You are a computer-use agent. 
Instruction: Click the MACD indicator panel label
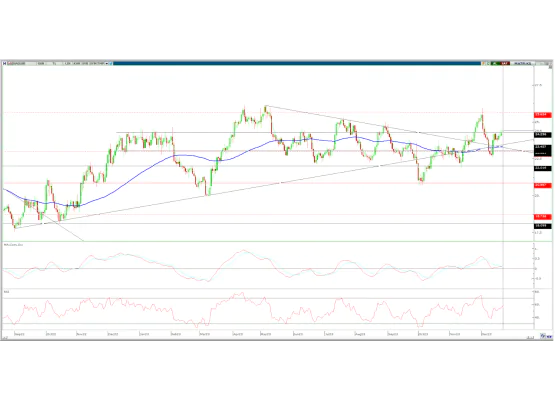[13, 245]
